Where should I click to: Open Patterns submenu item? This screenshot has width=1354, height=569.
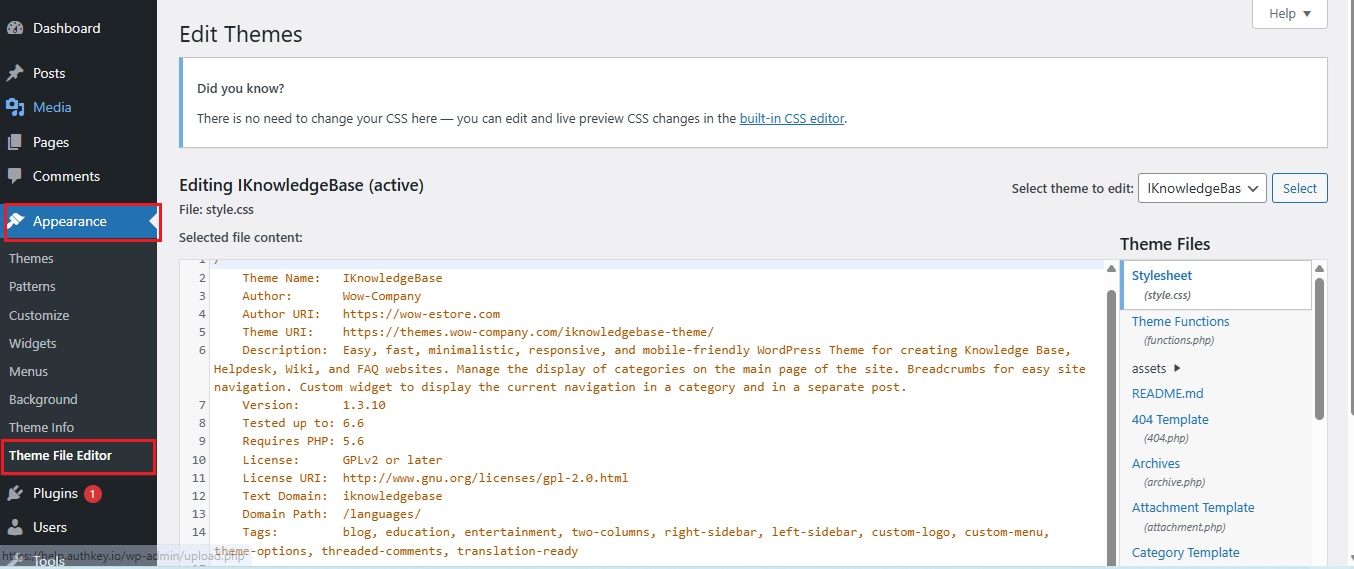point(32,286)
